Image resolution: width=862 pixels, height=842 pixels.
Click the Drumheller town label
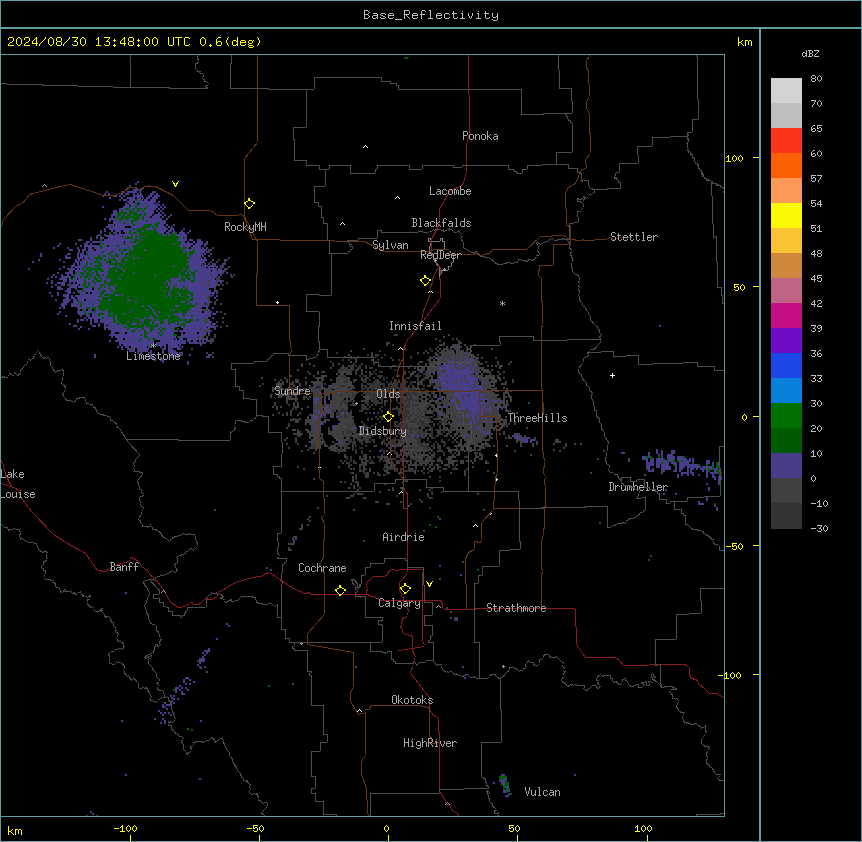tap(638, 487)
